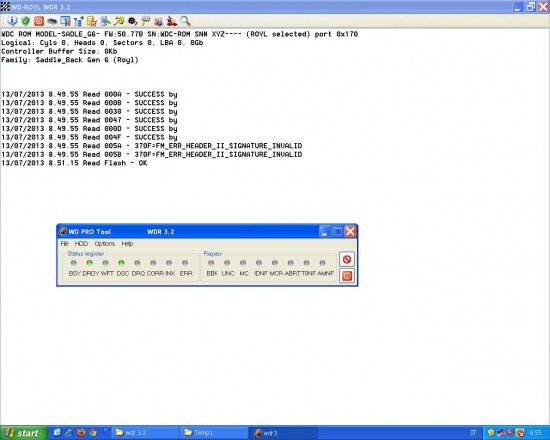The height and width of the screenshot is (440, 550).
Task: Click the hard drive icon in the toolbar
Action: point(52,21)
